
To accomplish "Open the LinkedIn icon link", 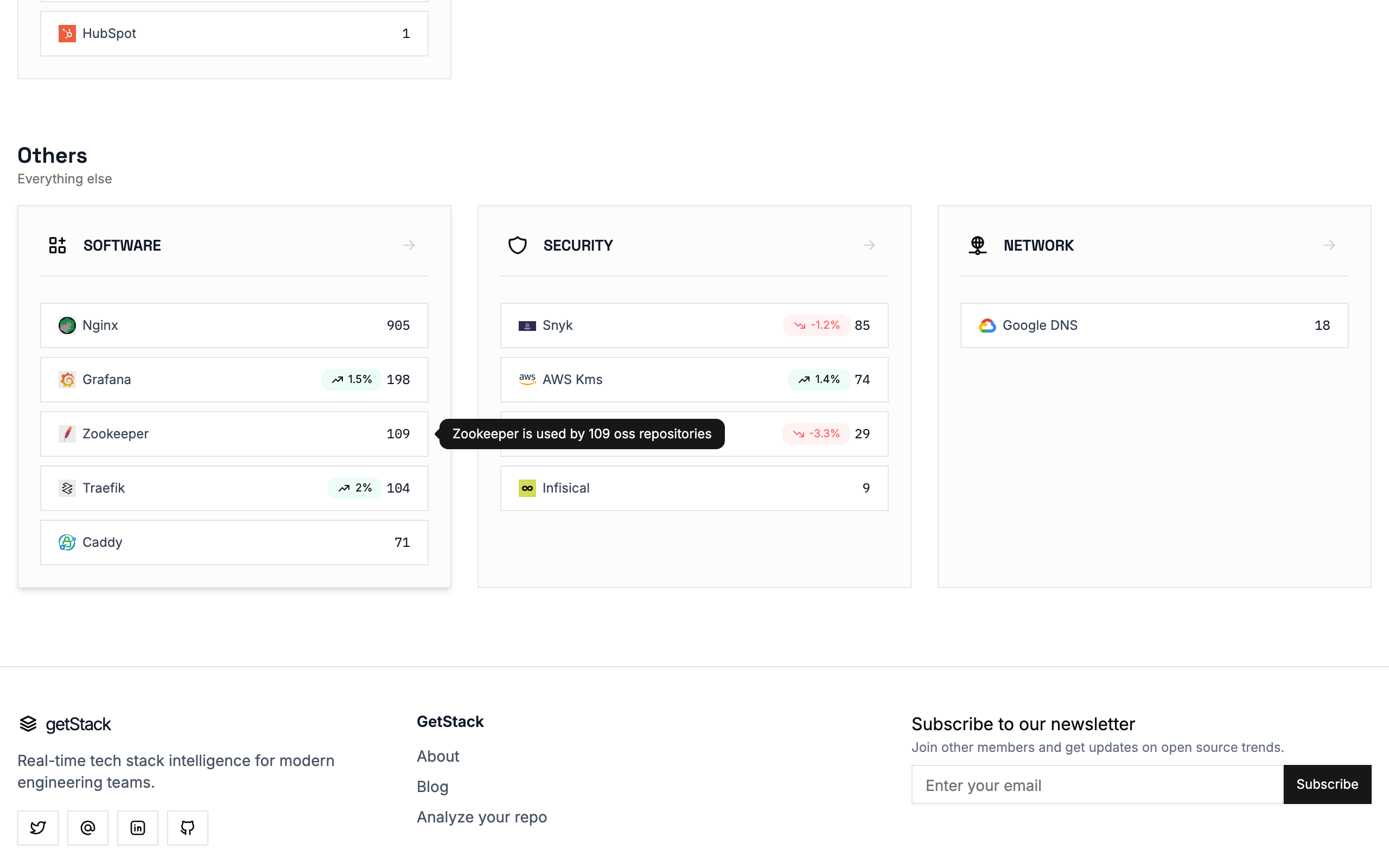I will 138,827.
